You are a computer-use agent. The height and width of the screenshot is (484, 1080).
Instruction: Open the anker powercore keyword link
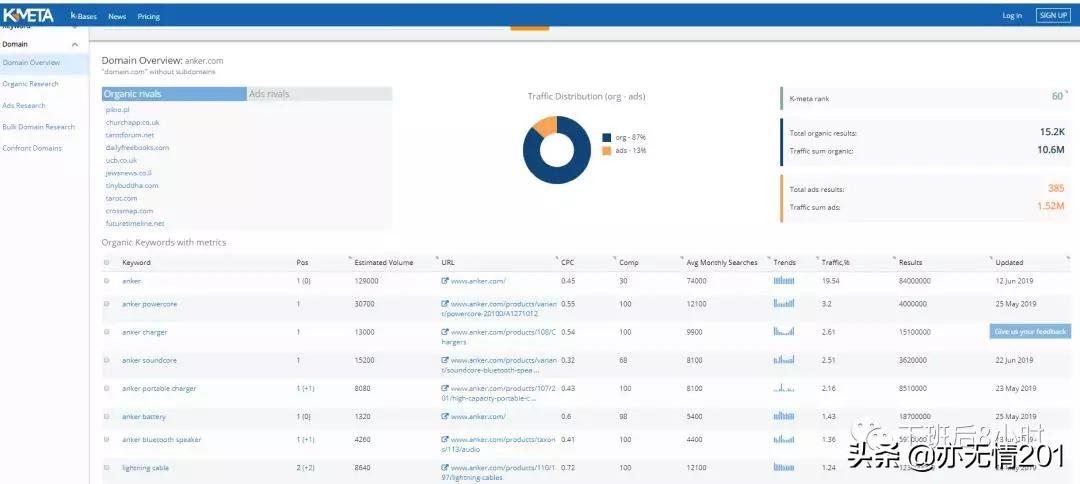click(149, 304)
